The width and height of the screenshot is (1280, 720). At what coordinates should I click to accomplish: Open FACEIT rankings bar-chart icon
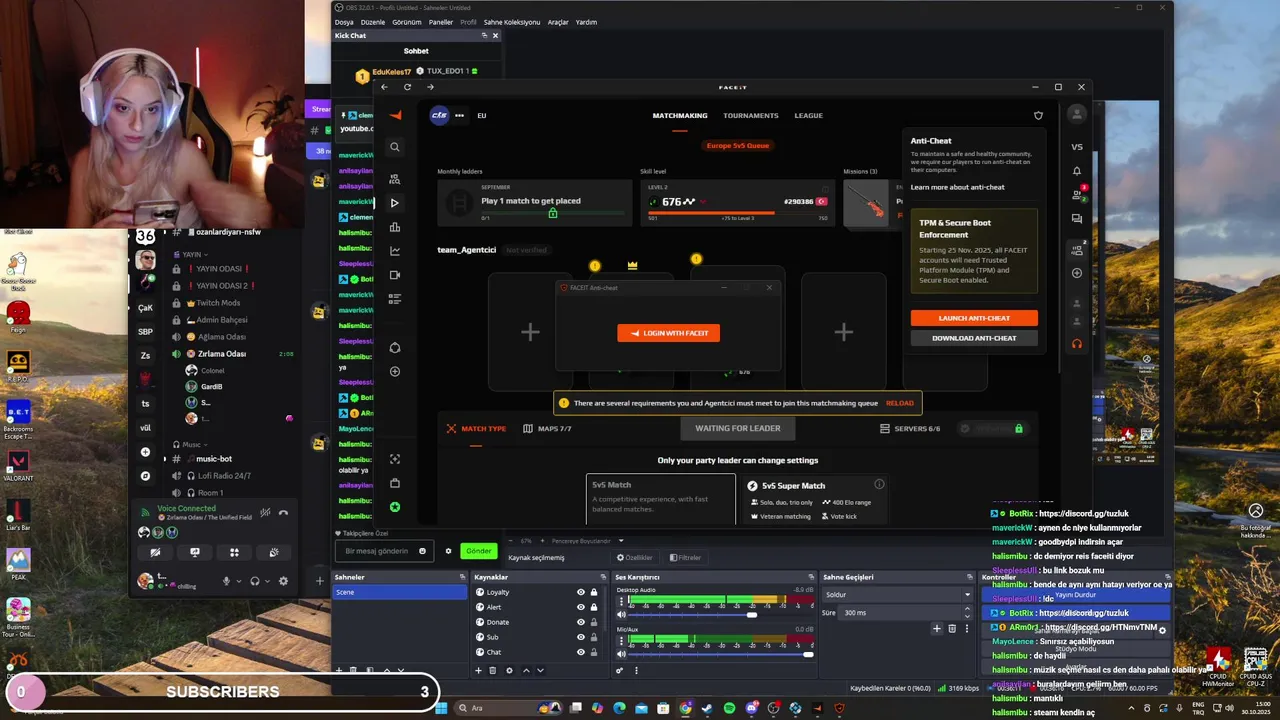[395, 227]
